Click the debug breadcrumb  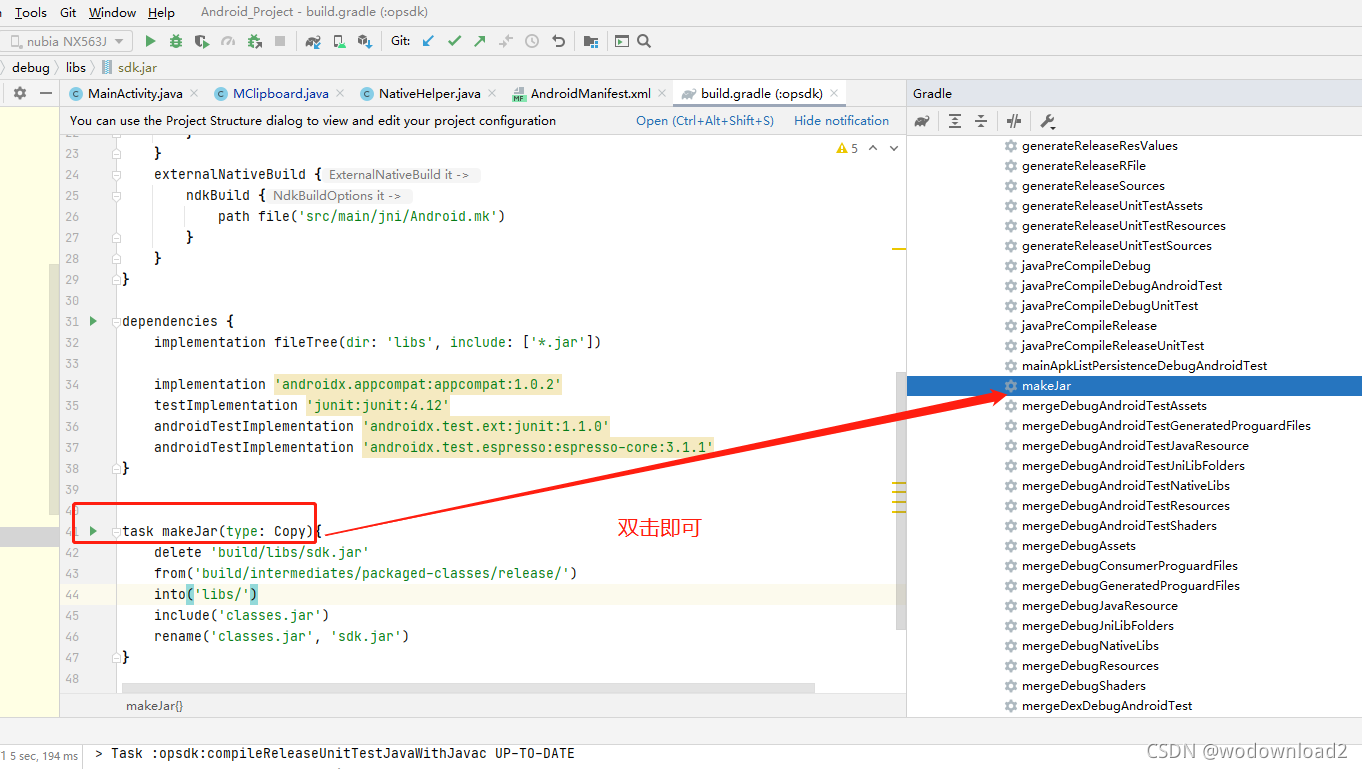point(31,67)
